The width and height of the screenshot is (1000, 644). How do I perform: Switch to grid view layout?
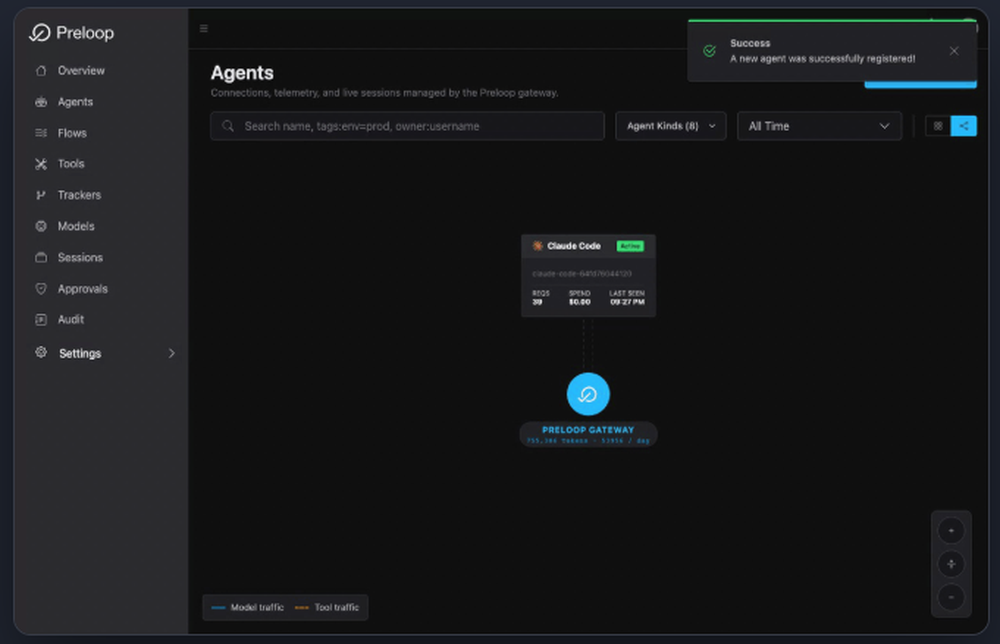pos(938,126)
